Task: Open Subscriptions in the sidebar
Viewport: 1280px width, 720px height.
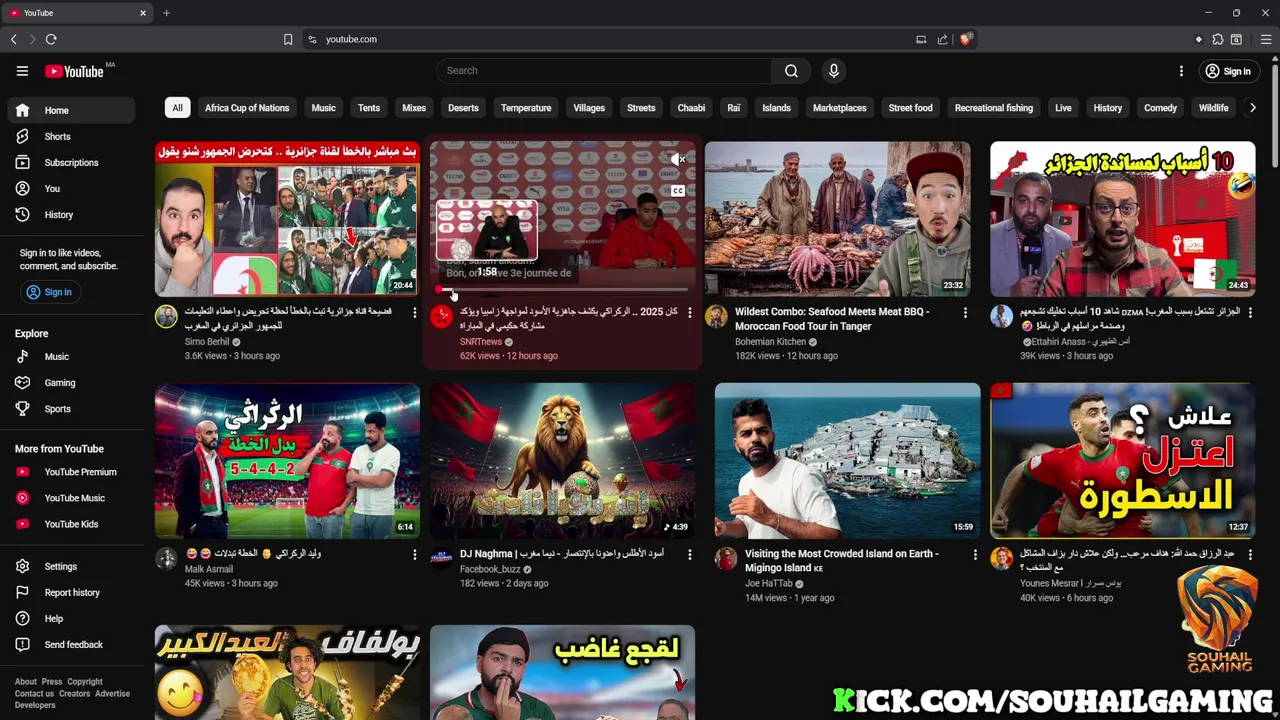Action: coord(71,162)
